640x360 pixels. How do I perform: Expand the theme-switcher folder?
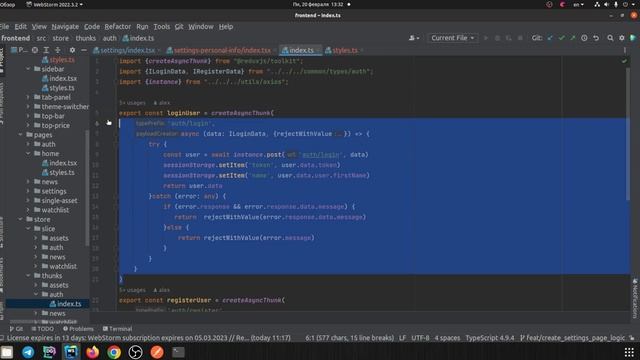(28, 107)
